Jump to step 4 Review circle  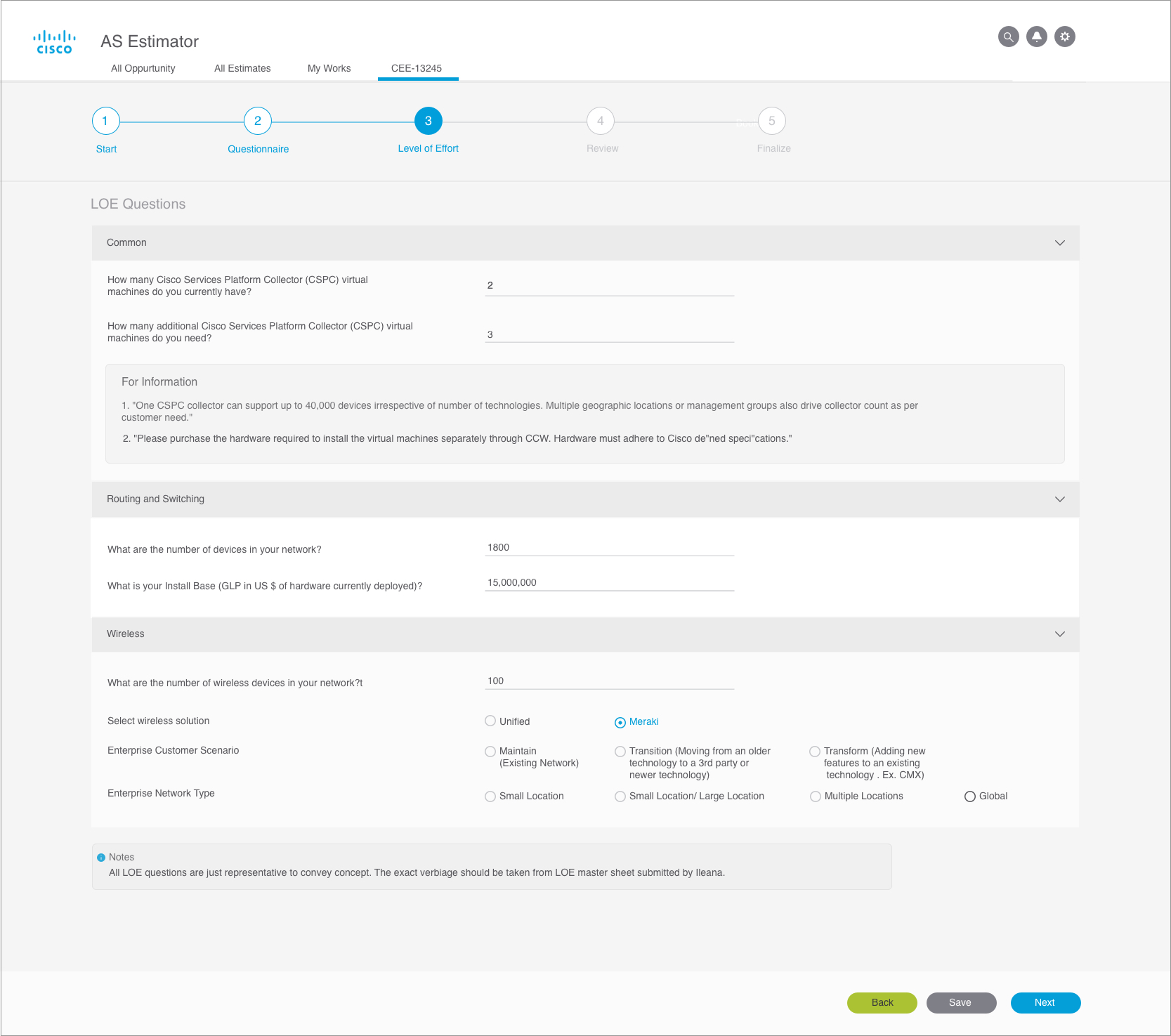(601, 121)
